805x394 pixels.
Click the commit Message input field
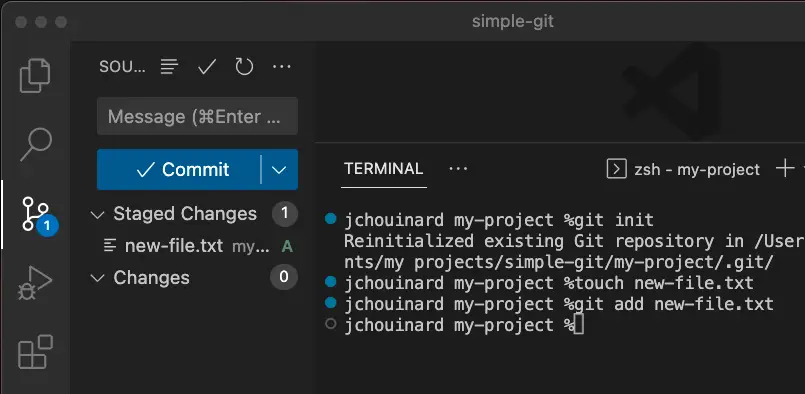point(197,116)
